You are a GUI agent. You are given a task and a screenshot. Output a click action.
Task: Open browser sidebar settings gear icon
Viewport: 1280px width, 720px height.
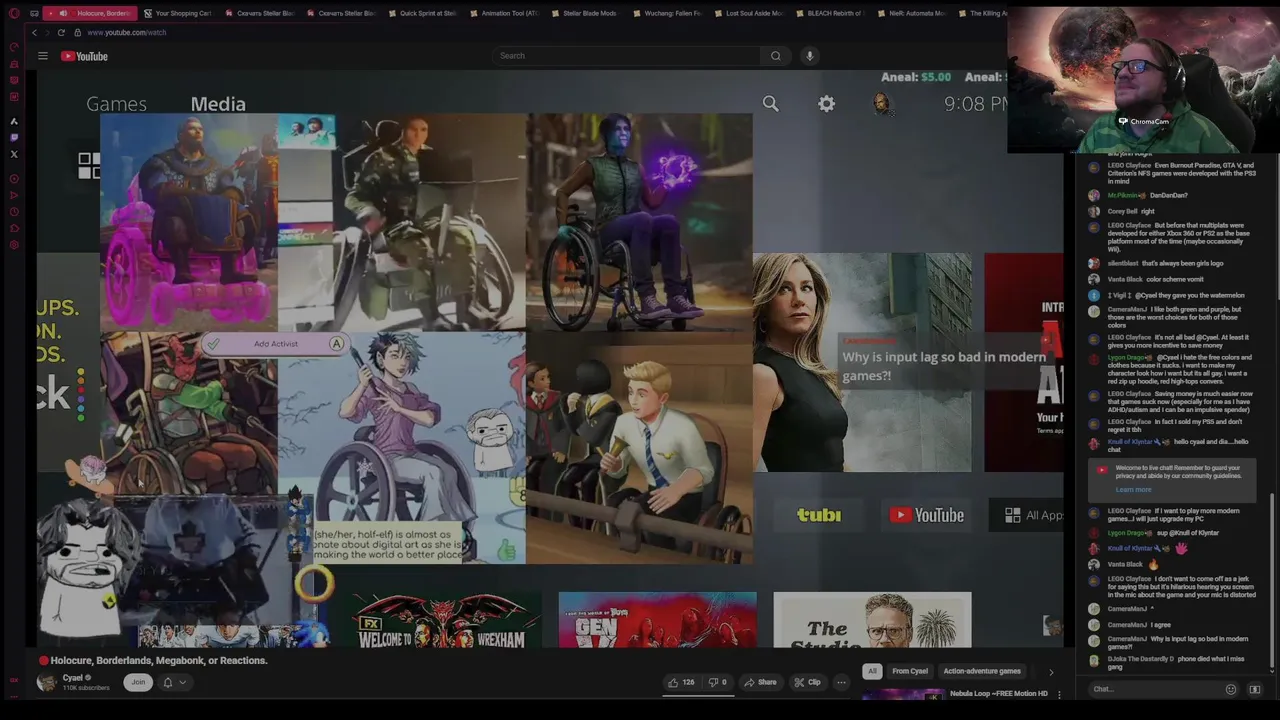(x=14, y=245)
